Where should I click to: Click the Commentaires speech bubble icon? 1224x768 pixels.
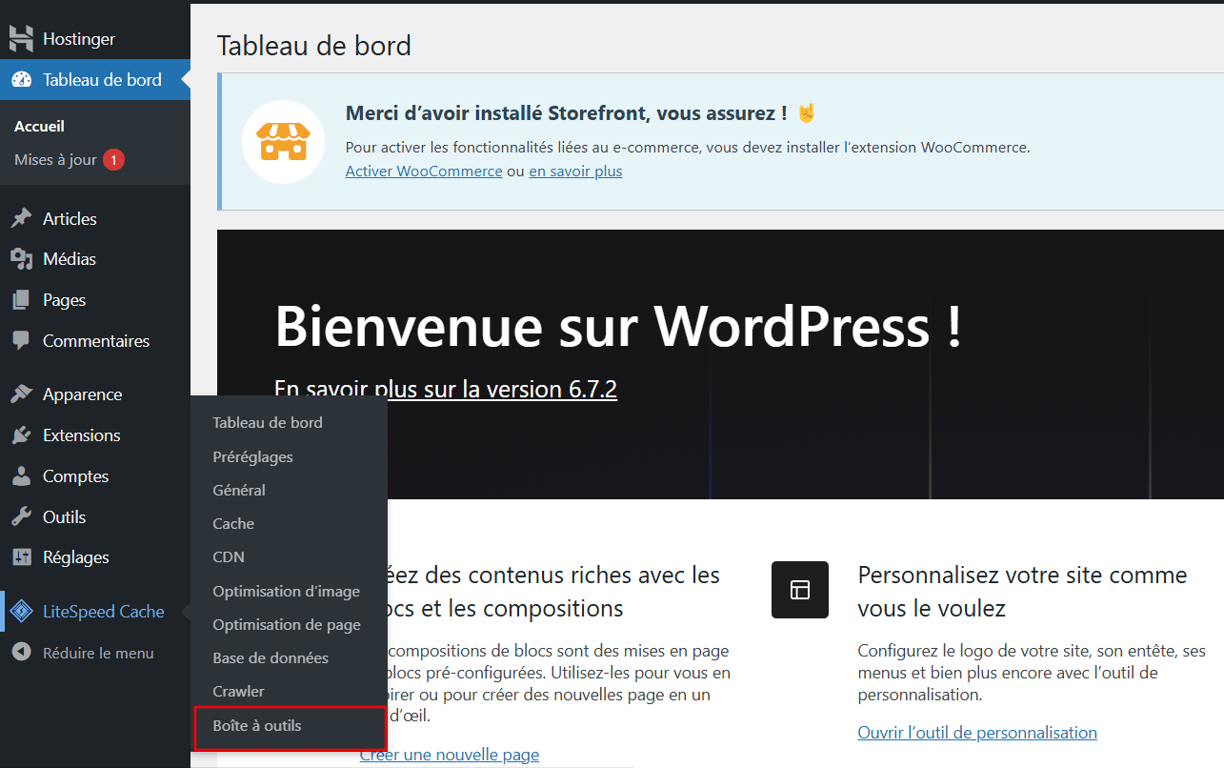(x=21, y=341)
